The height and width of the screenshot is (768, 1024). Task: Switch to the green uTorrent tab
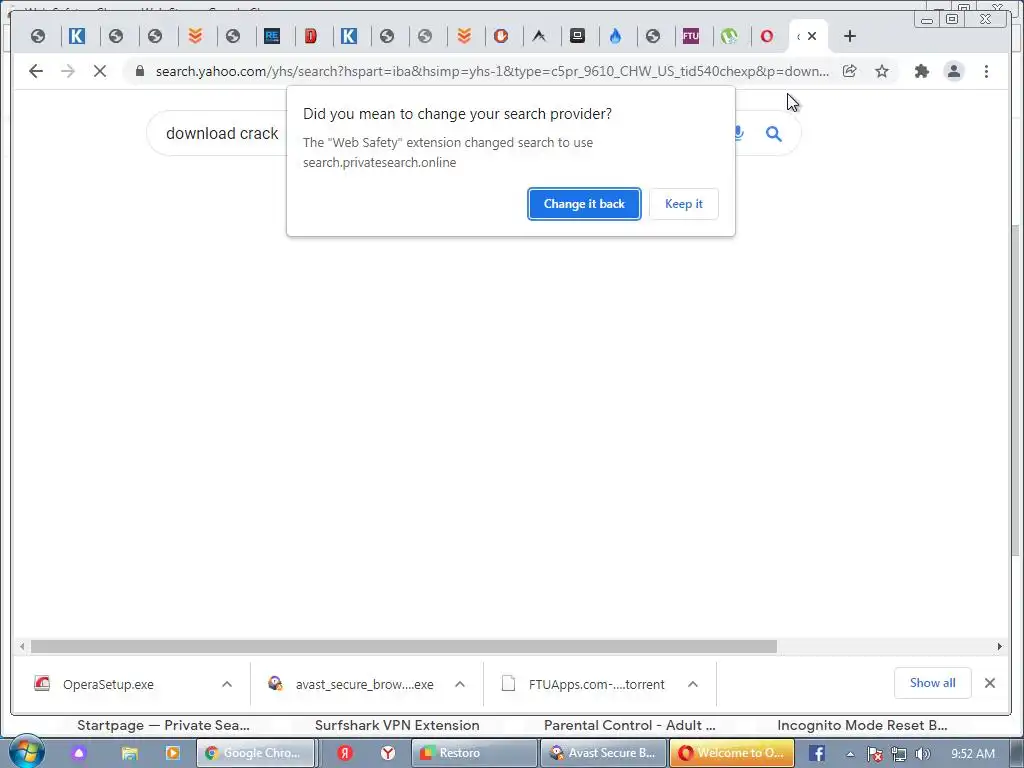coord(729,36)
